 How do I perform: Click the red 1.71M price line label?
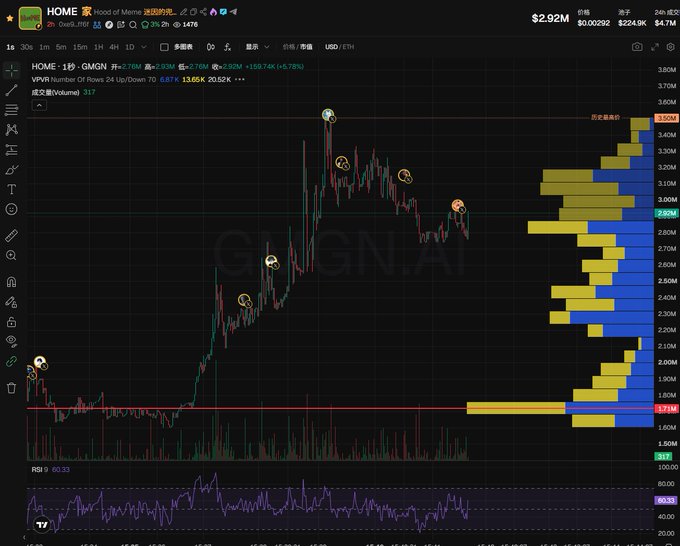666,409
